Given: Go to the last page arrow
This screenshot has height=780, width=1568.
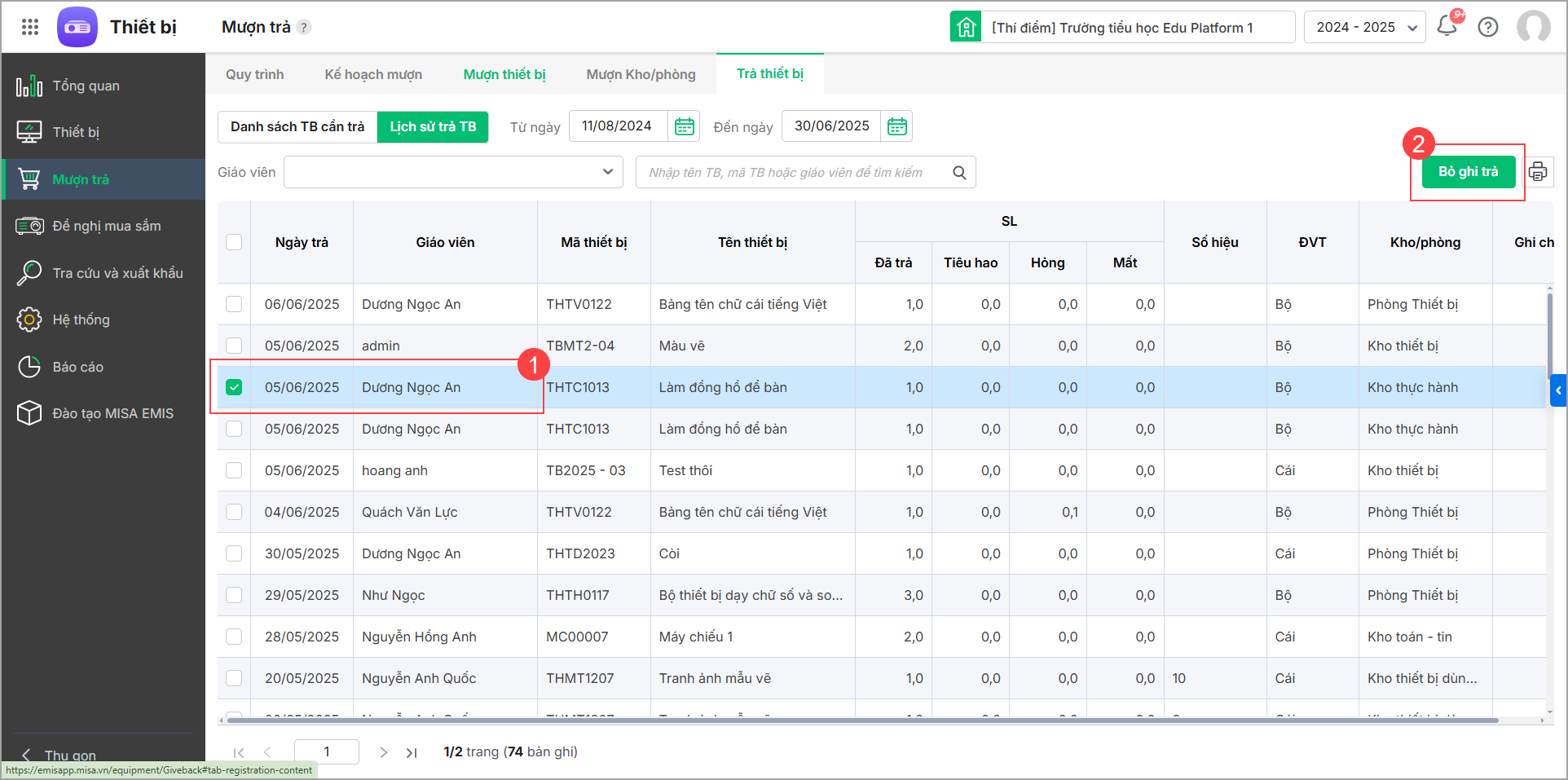Looking at the screenshot, I should 412,752.
